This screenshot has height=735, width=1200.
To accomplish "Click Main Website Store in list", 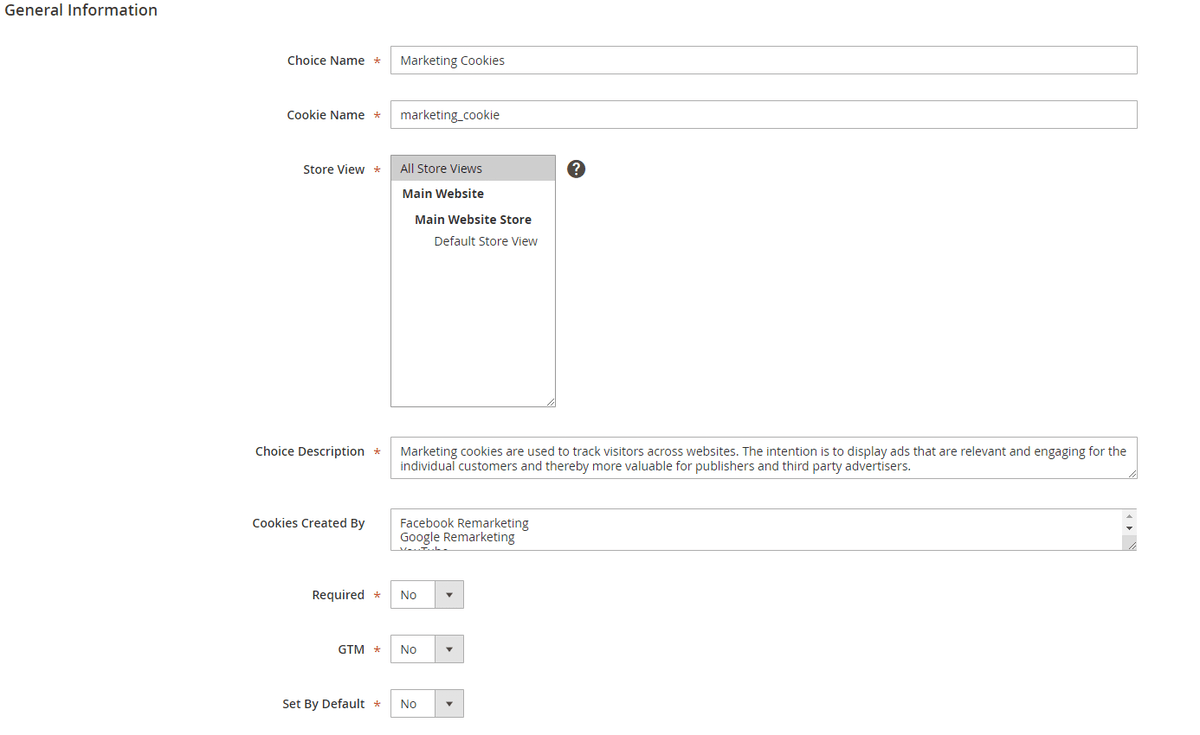I will [473, 220].
